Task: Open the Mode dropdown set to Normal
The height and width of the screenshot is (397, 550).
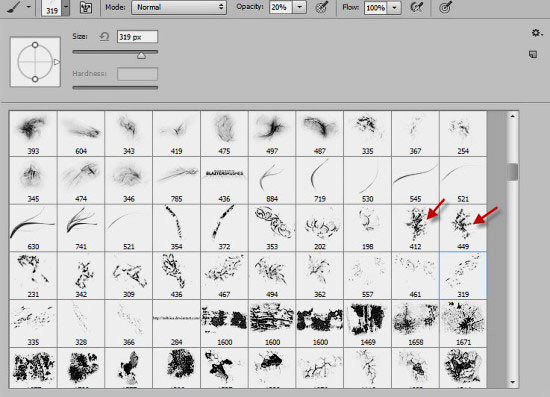Action: coord(179,7)
